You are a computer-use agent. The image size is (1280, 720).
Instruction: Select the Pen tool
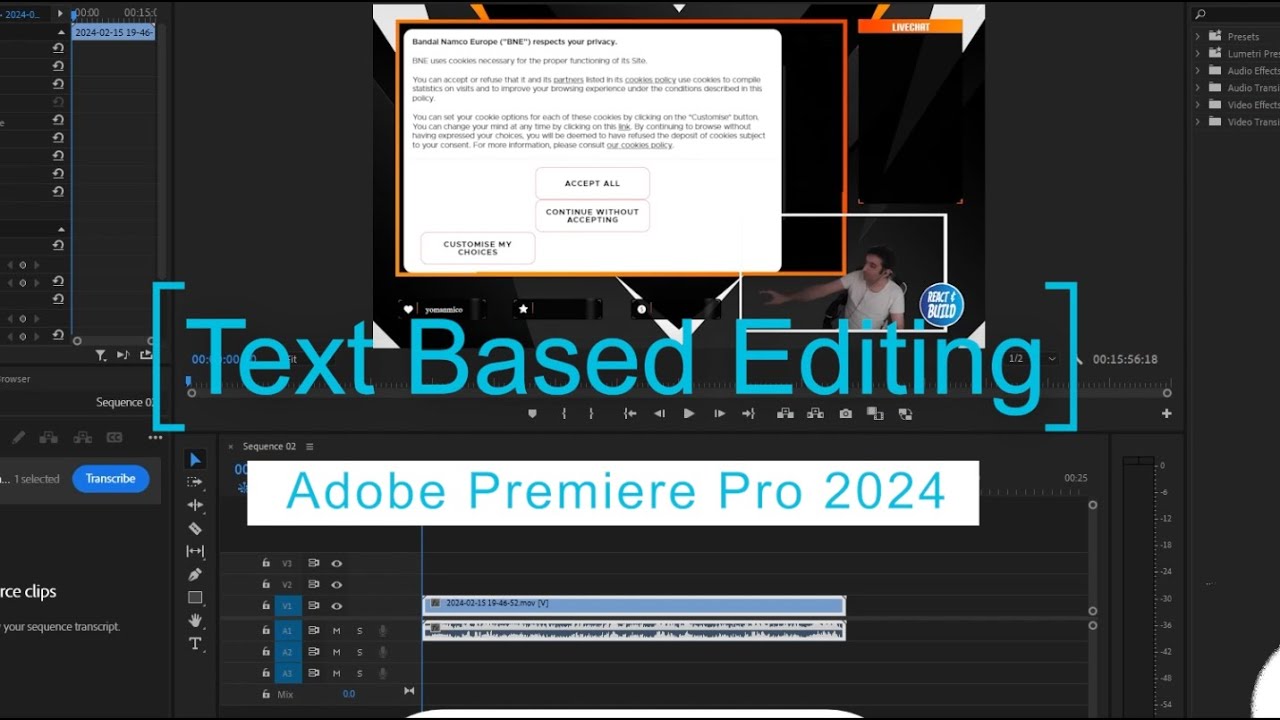(196, 574)
